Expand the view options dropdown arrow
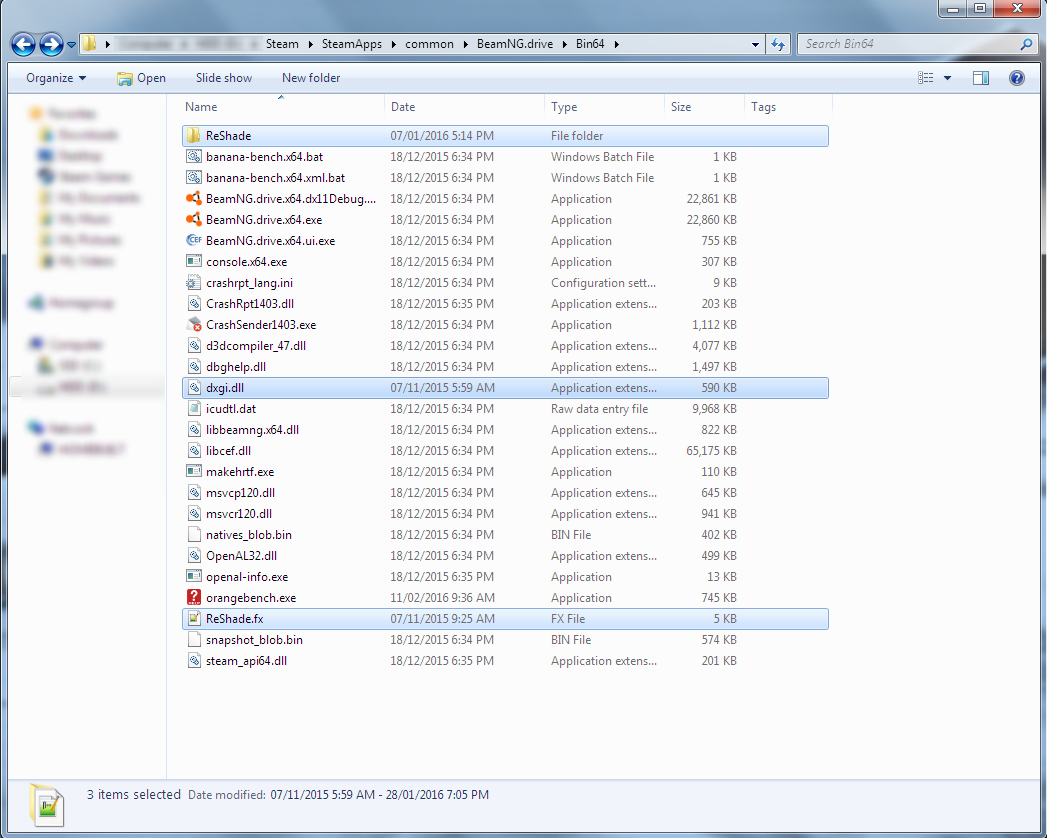Image resolution: width=1047 pixels, height=838 pixels. (947, 78)
